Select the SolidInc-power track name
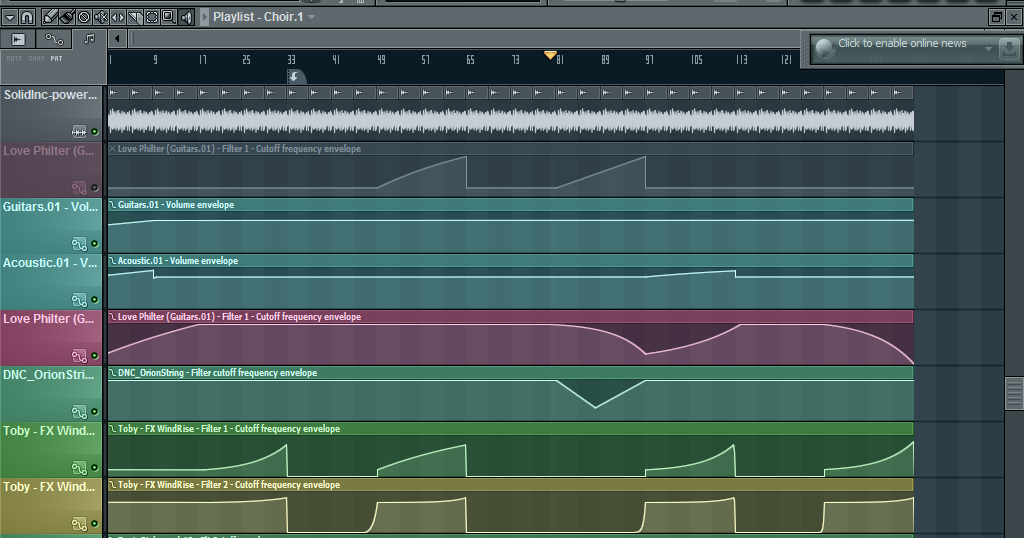 50,95
